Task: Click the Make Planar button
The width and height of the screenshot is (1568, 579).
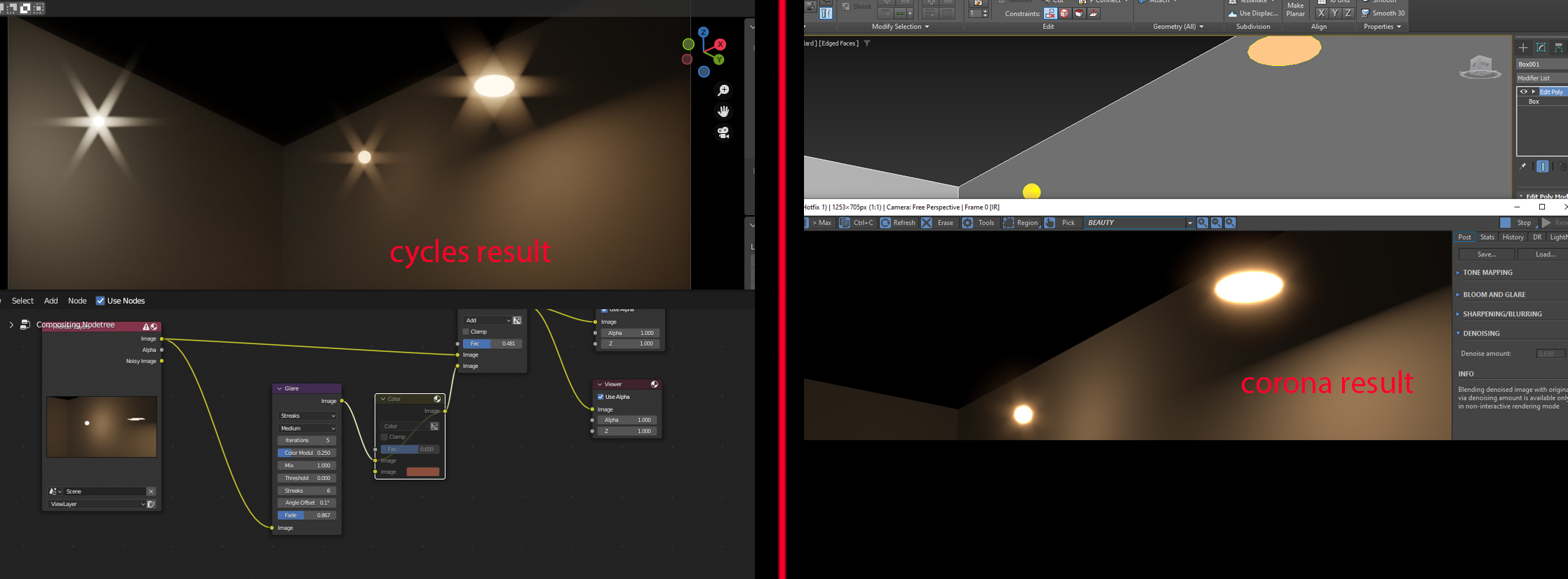Action: coord(1295,9)
